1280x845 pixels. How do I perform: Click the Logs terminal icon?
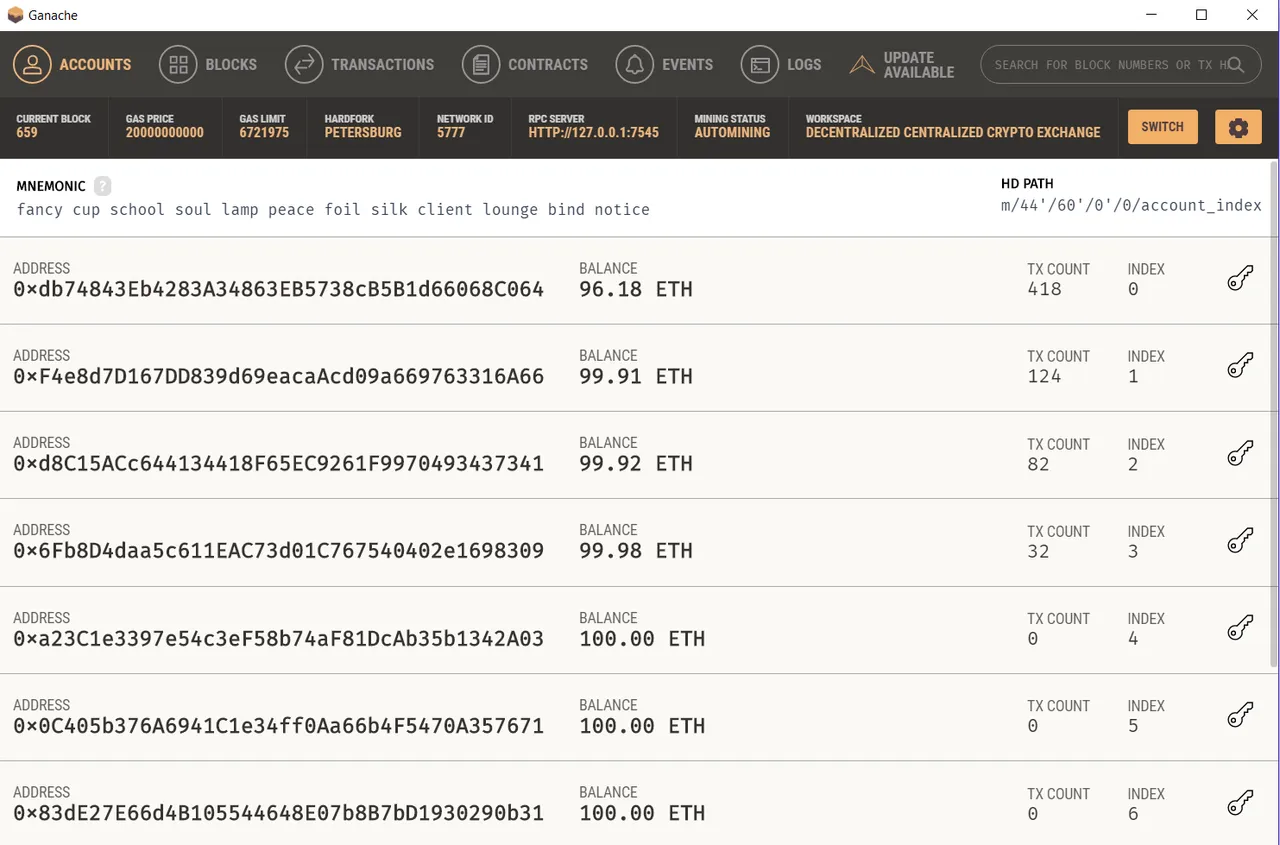click(x=760, y=65)
